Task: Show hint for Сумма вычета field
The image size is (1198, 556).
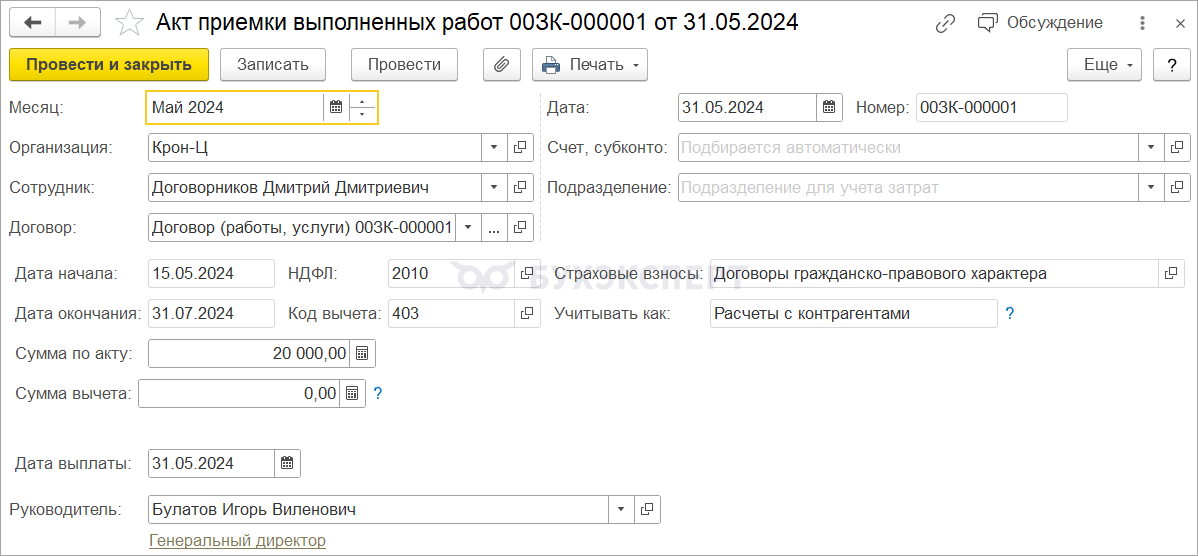Action: pos(377,393)
